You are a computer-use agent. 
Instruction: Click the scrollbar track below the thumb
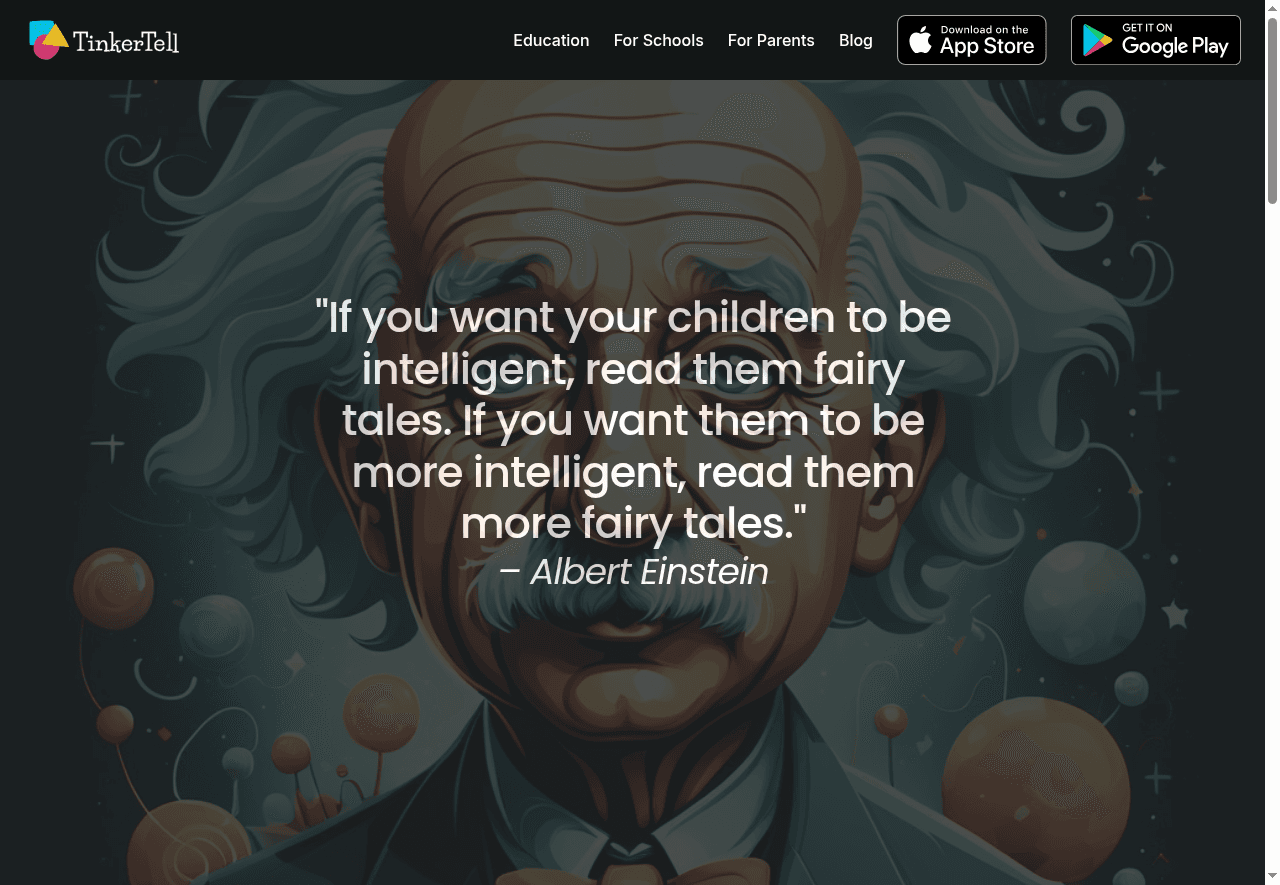pos(1272,540)
